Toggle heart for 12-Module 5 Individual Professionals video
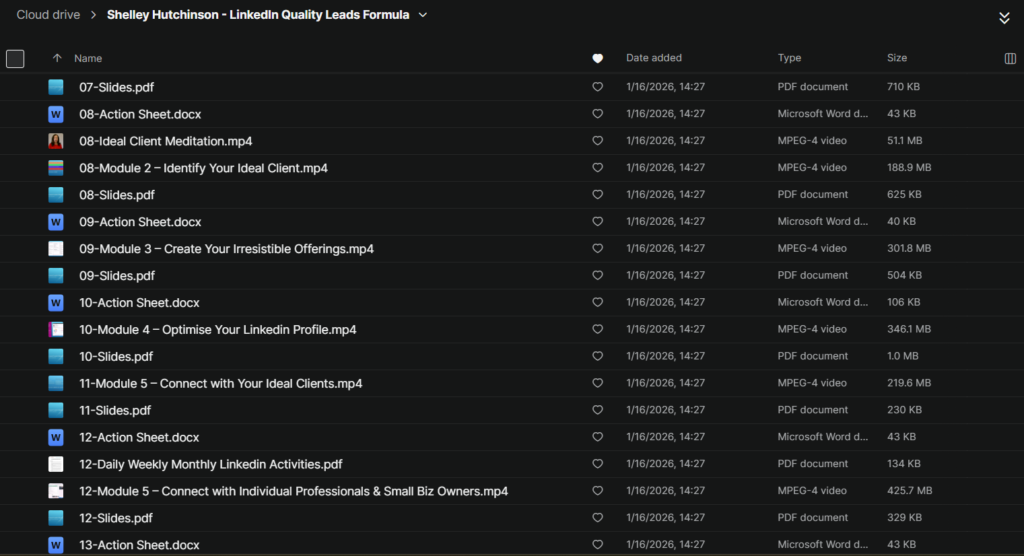Image resolution: width=1024 pixels, height=556 pixels. tap(598, 491)
